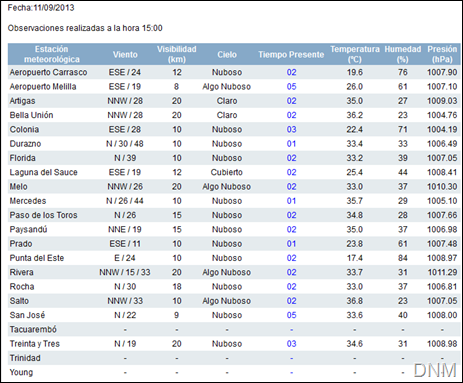Click Cubierto sky value for Laguna del Sauce

[x=227, y=172]
